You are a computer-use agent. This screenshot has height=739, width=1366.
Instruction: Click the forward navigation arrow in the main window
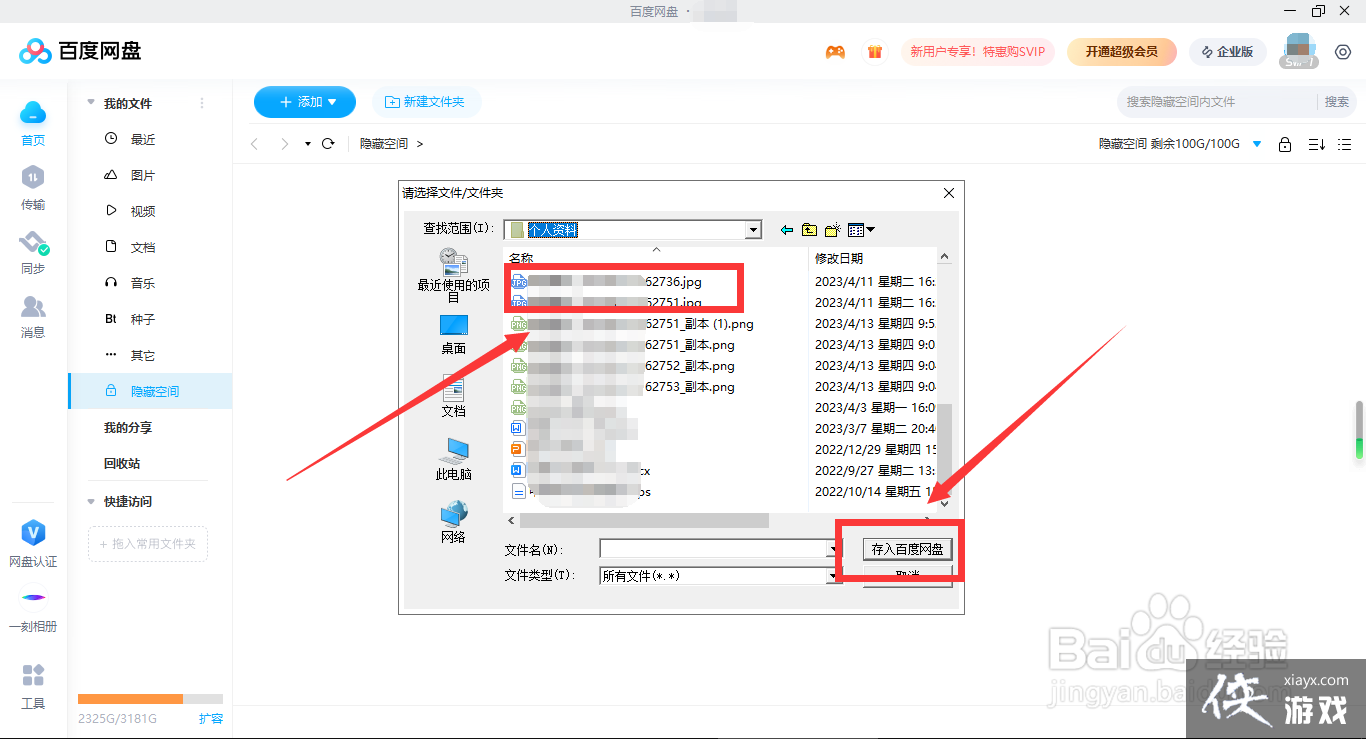285,144
